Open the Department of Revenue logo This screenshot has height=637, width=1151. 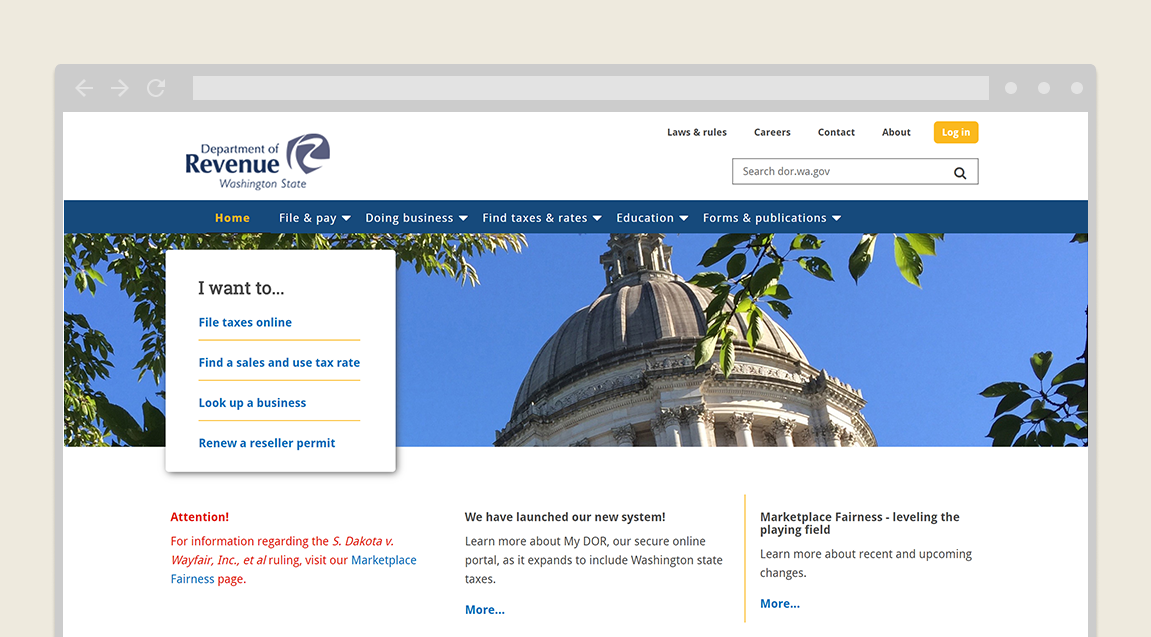[257, 161]
